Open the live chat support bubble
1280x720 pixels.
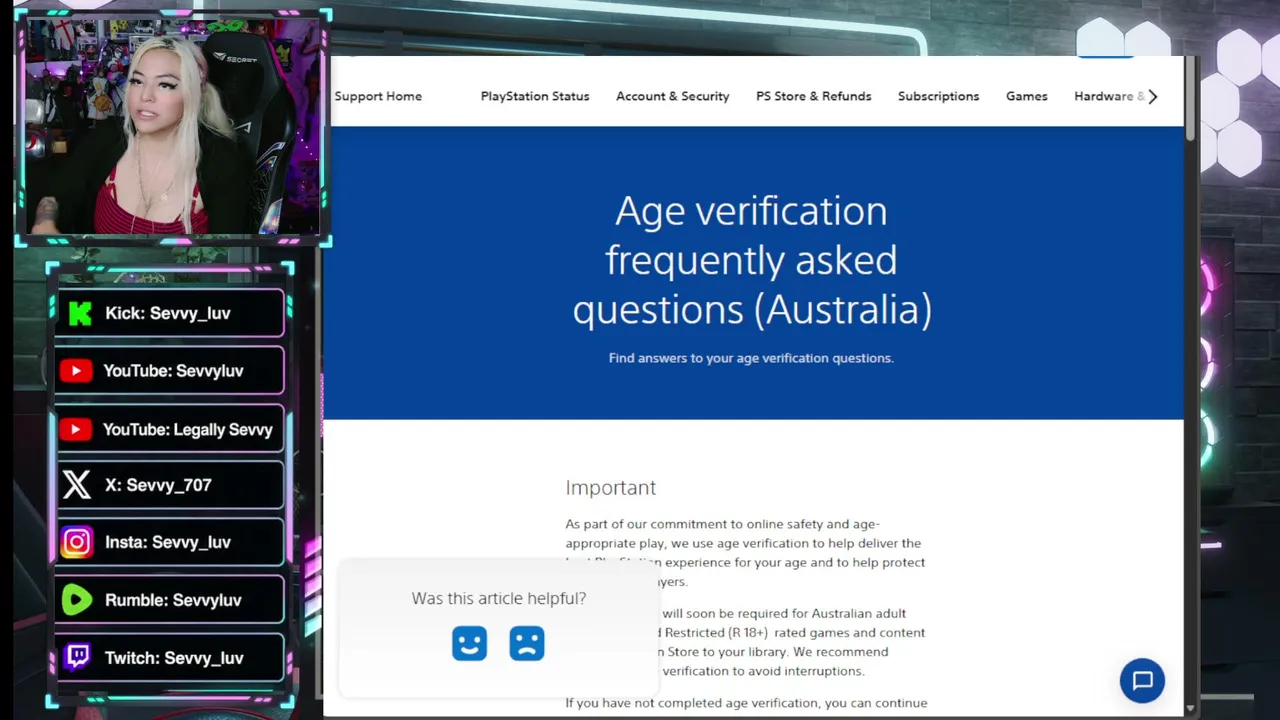pyautogui.click(x=1142, y=681)
